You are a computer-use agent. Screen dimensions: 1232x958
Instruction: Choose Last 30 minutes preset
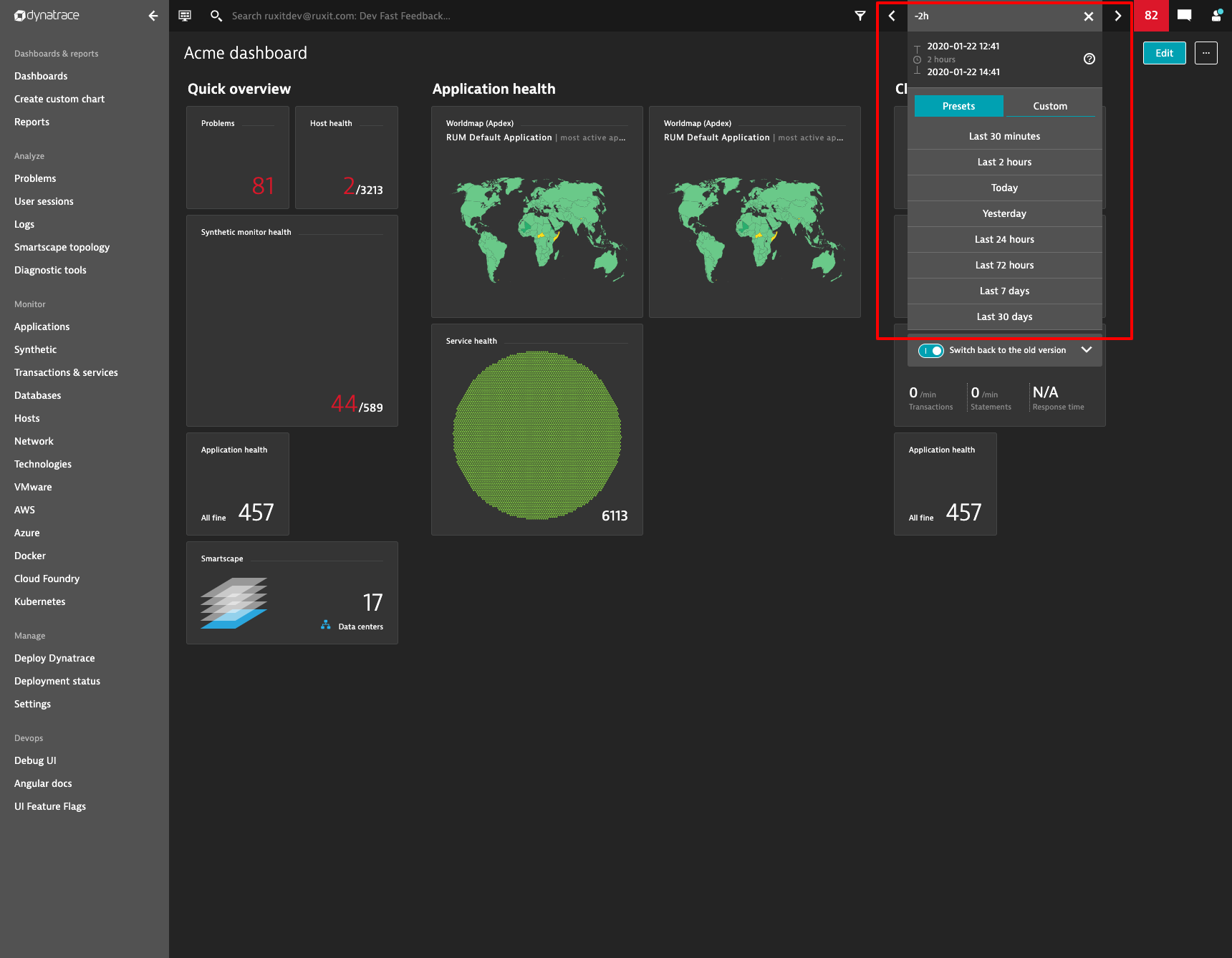point(1005,136)
